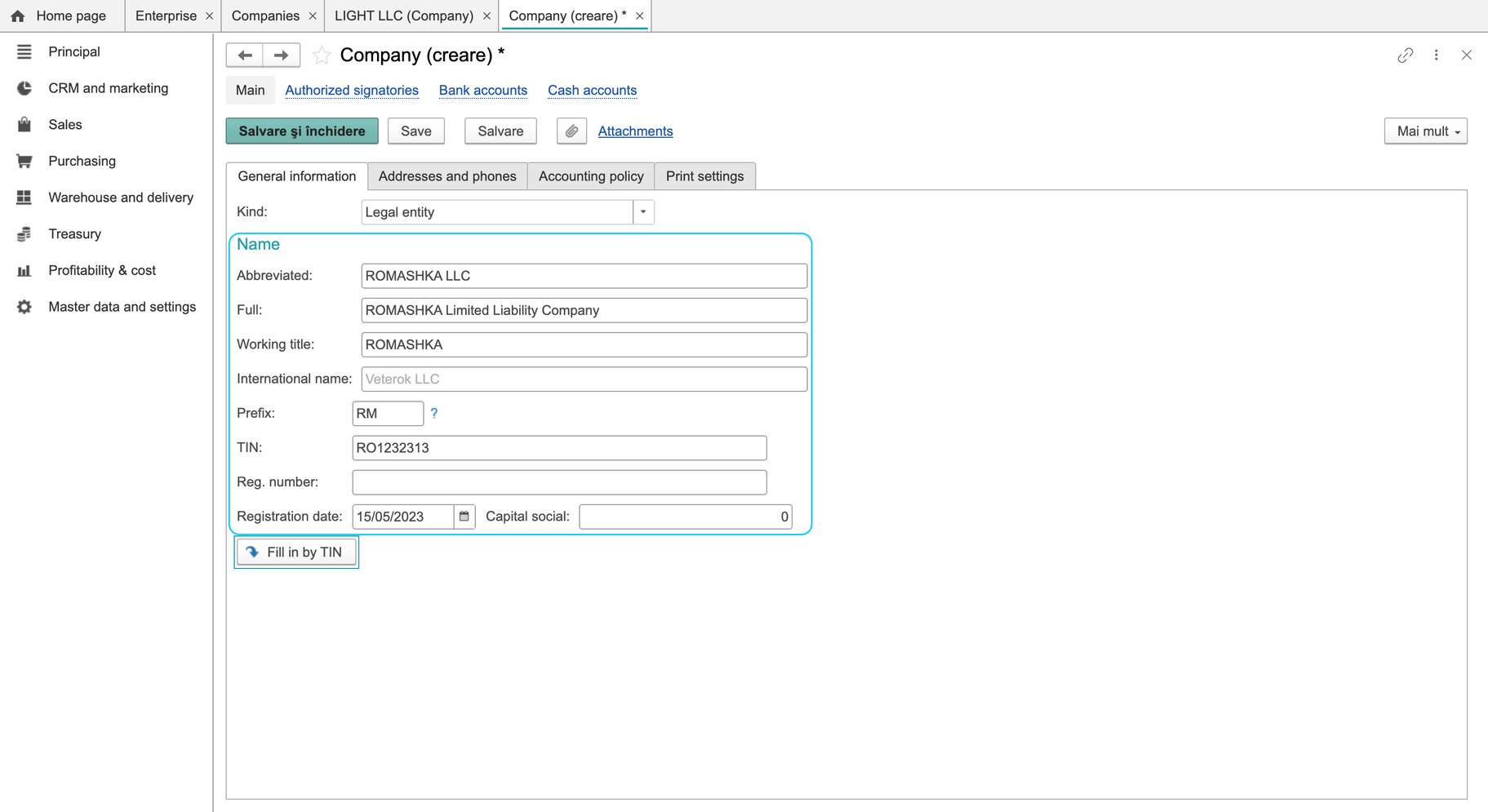The width and height of the screenshot is (1488, 812).
Task: Click the Reg. number input field
Action: click(x=559, y=482)
